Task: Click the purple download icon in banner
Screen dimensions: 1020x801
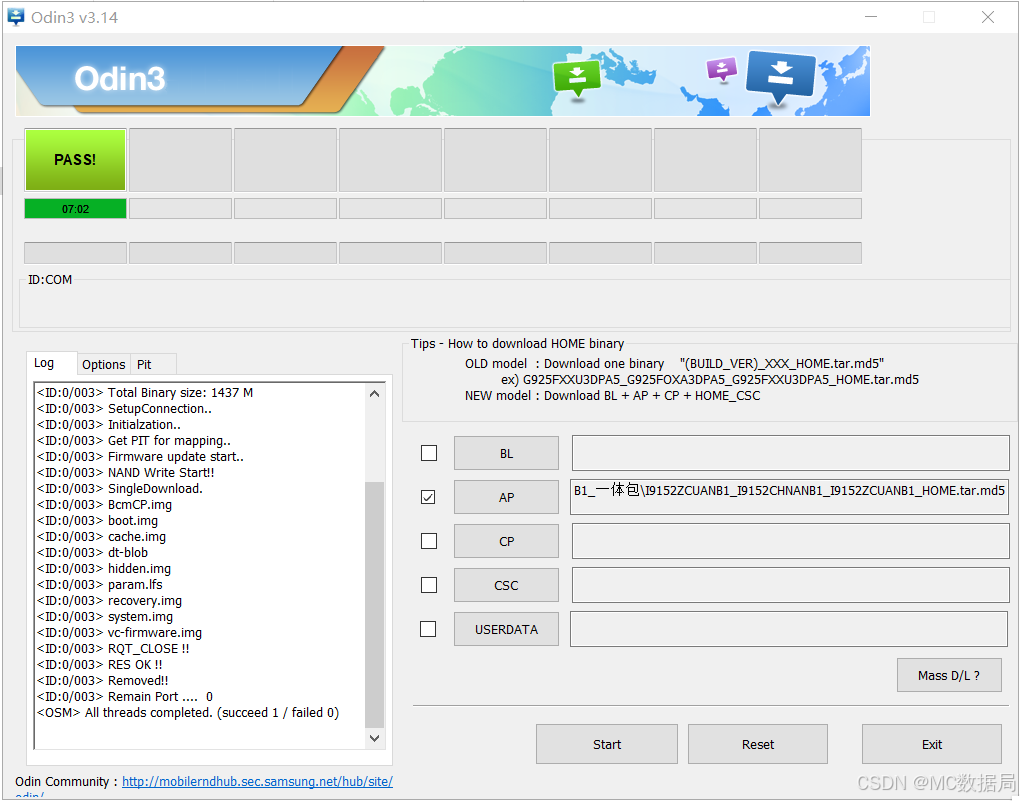Action: [x=721, y=69]
